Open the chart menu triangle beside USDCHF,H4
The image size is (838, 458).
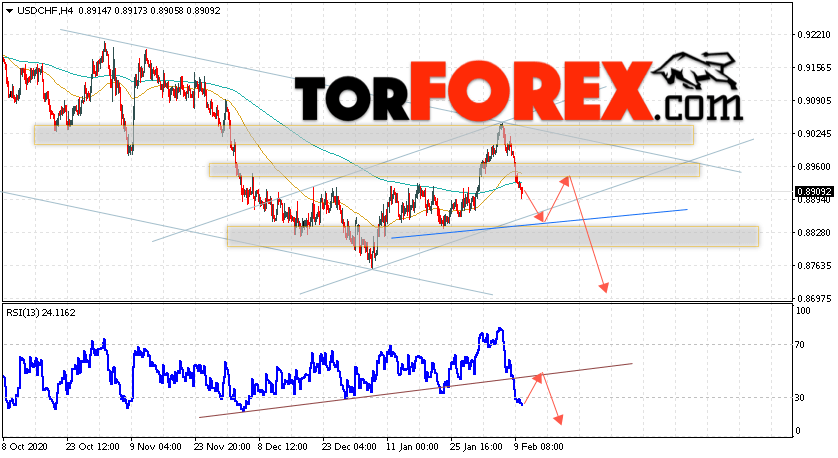click(x=10, y=11)
